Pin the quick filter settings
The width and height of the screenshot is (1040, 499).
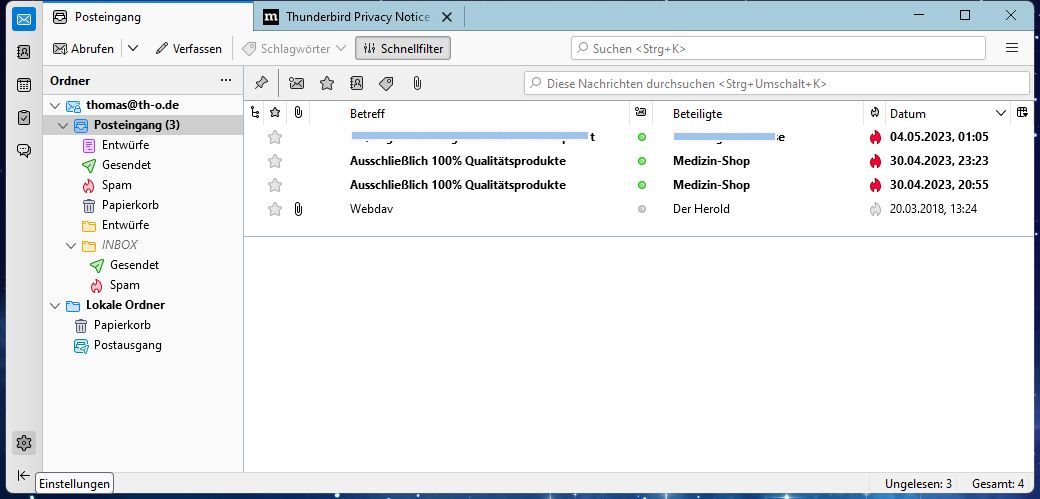[x=261, y=83]
